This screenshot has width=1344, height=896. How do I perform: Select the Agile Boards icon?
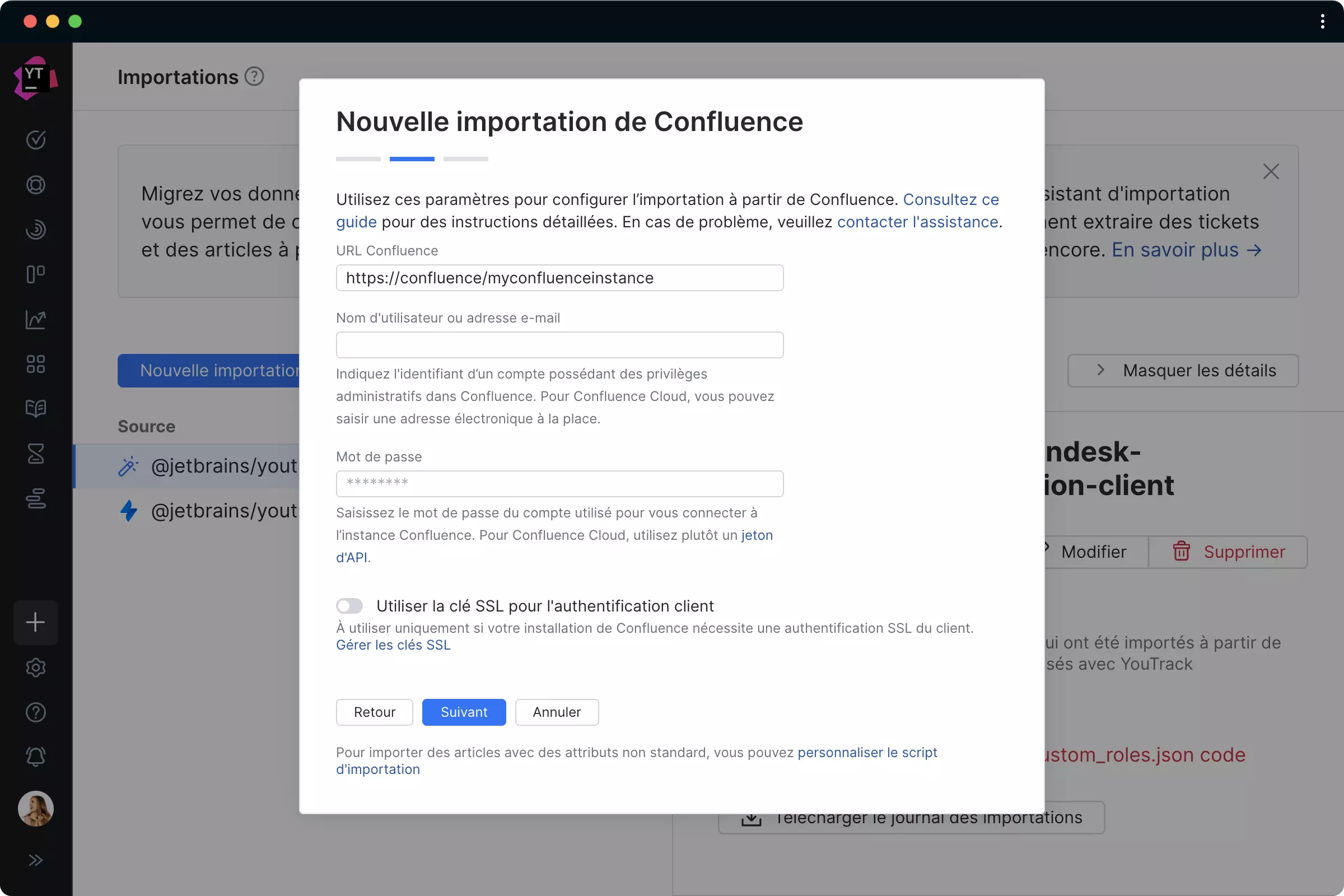[x=35, y=274]
